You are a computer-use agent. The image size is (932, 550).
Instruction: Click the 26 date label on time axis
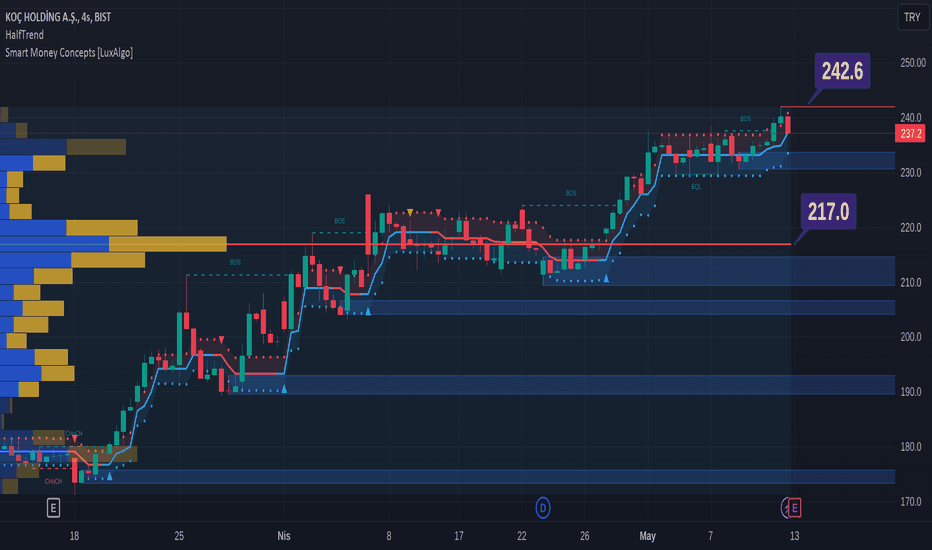584,536
